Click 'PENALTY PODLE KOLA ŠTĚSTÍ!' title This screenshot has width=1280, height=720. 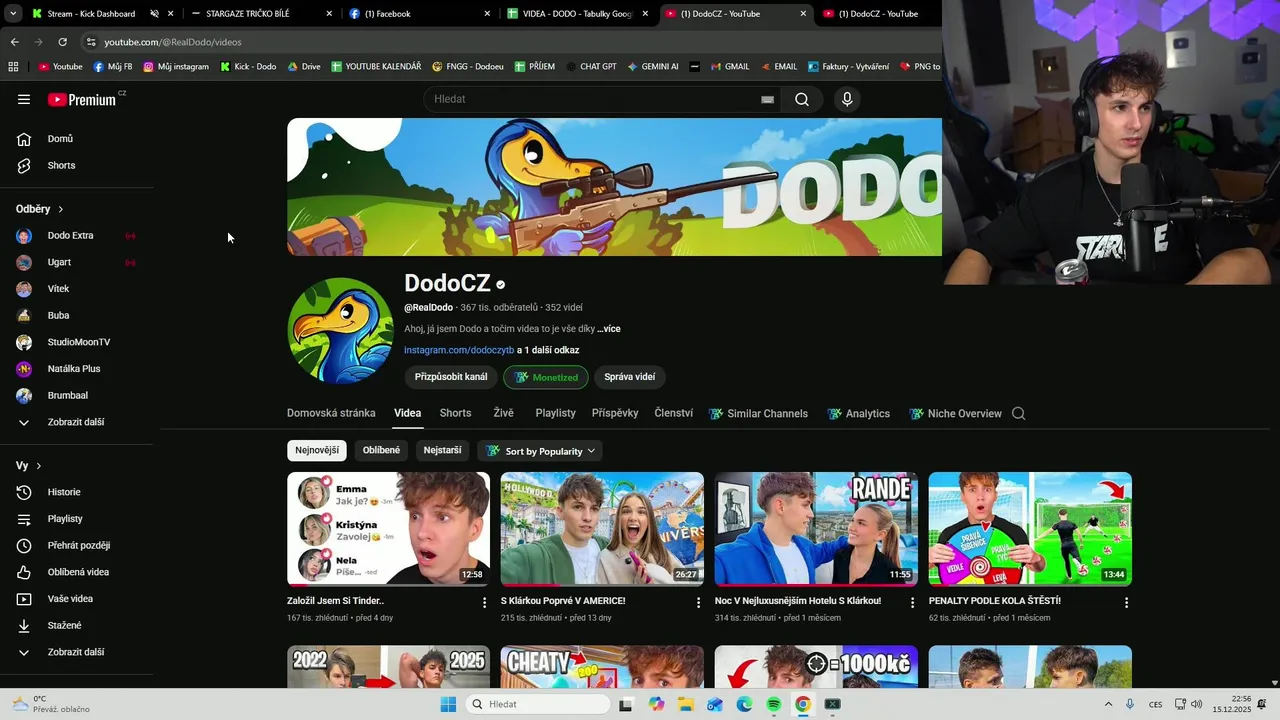(995, 601)
